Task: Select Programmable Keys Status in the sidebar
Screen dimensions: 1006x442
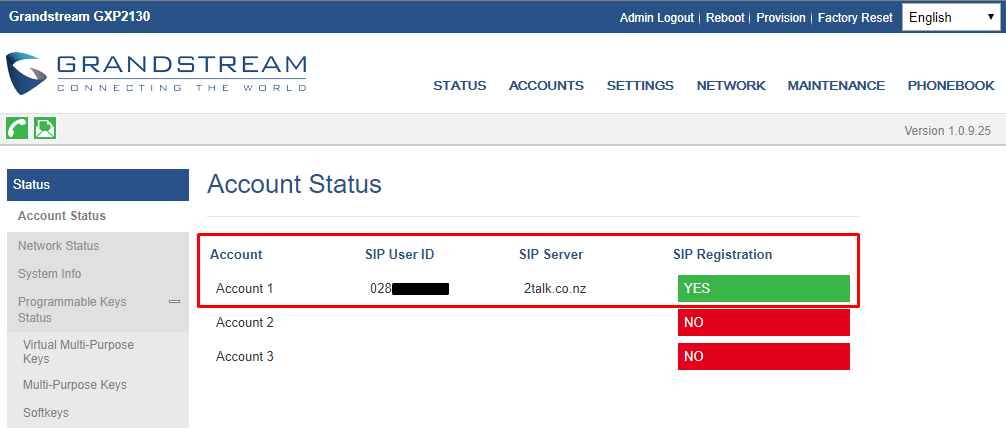Action: click(72, 309)
